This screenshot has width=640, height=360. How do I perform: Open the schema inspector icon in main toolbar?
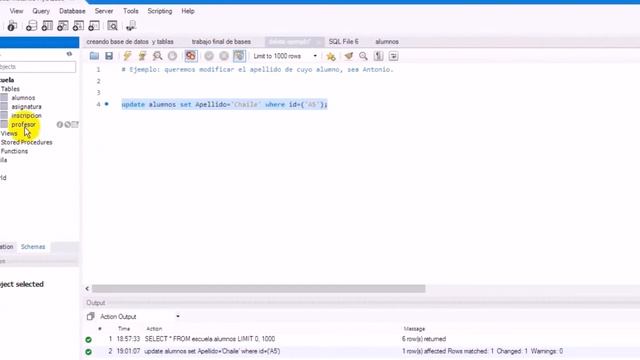[12, 26]
